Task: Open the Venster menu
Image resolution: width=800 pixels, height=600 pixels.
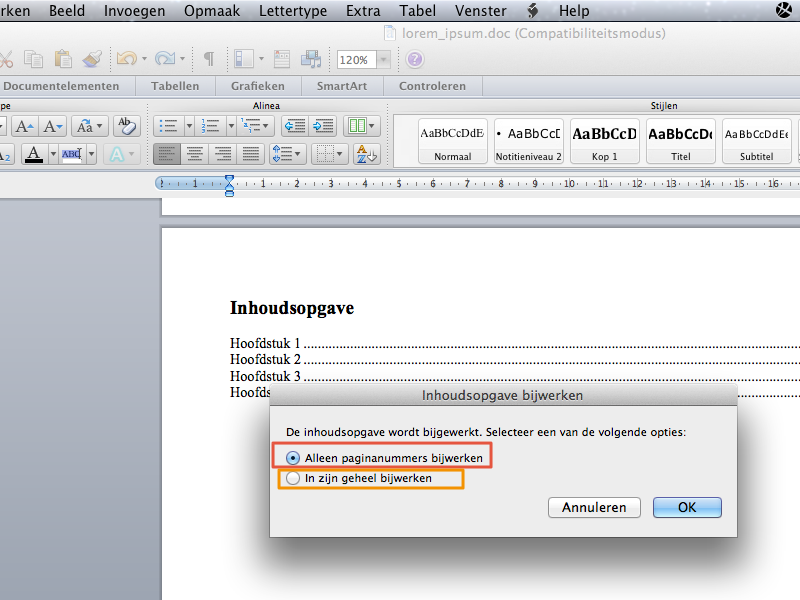Action: pyautogui.click(x=481, y=11)
